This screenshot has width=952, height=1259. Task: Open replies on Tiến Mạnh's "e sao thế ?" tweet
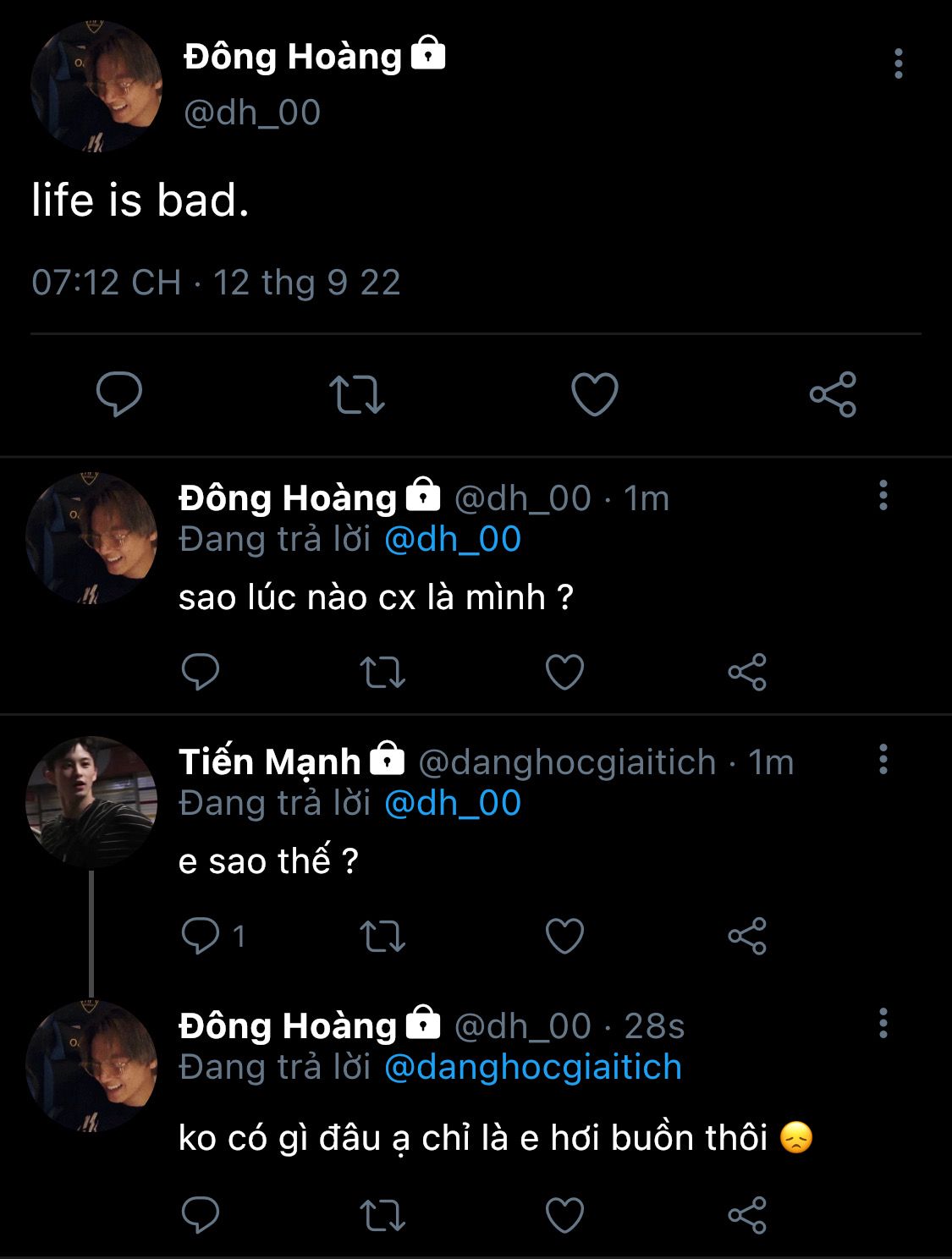click(201, 937)
